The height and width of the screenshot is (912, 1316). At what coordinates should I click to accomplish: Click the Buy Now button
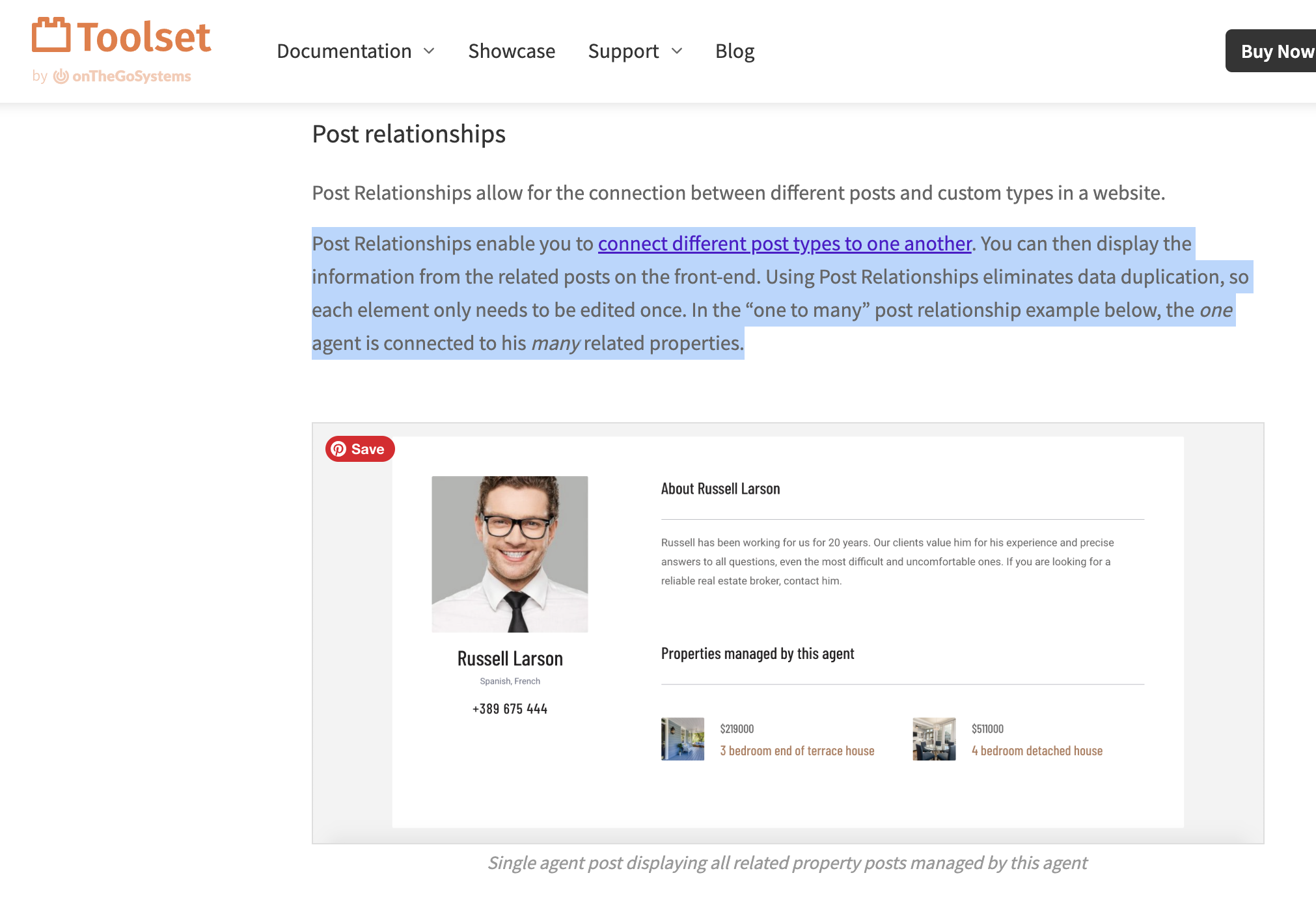click(1276, 51)
